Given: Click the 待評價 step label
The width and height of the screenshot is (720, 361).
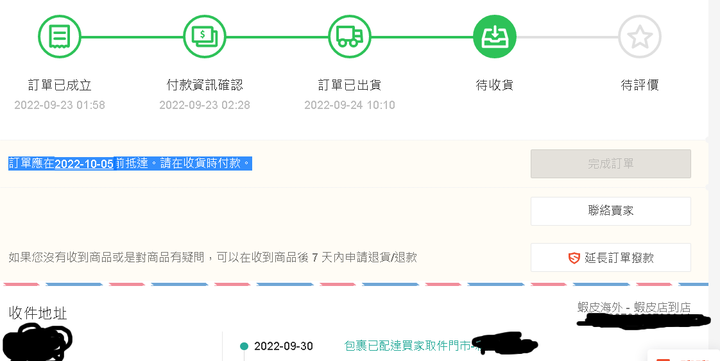Looking at the screenshot, I should [x=640, y=85].
